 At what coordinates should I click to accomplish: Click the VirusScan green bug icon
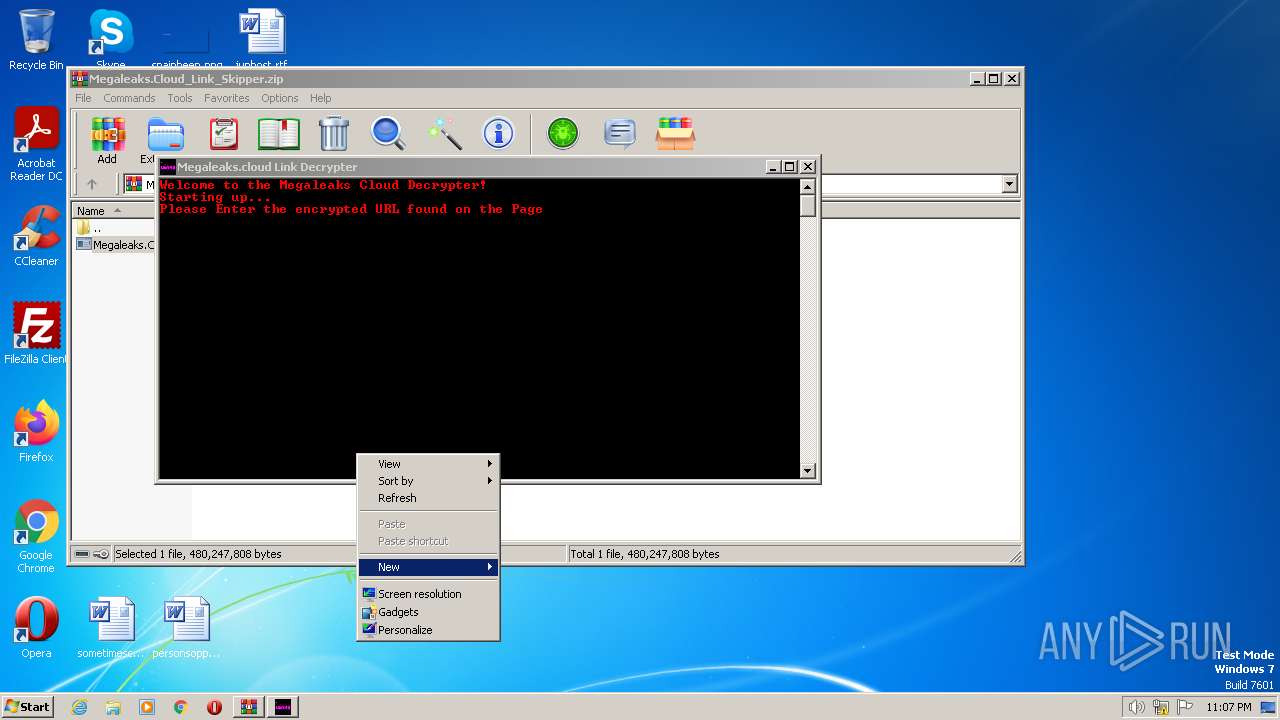[x=563, y=133]
